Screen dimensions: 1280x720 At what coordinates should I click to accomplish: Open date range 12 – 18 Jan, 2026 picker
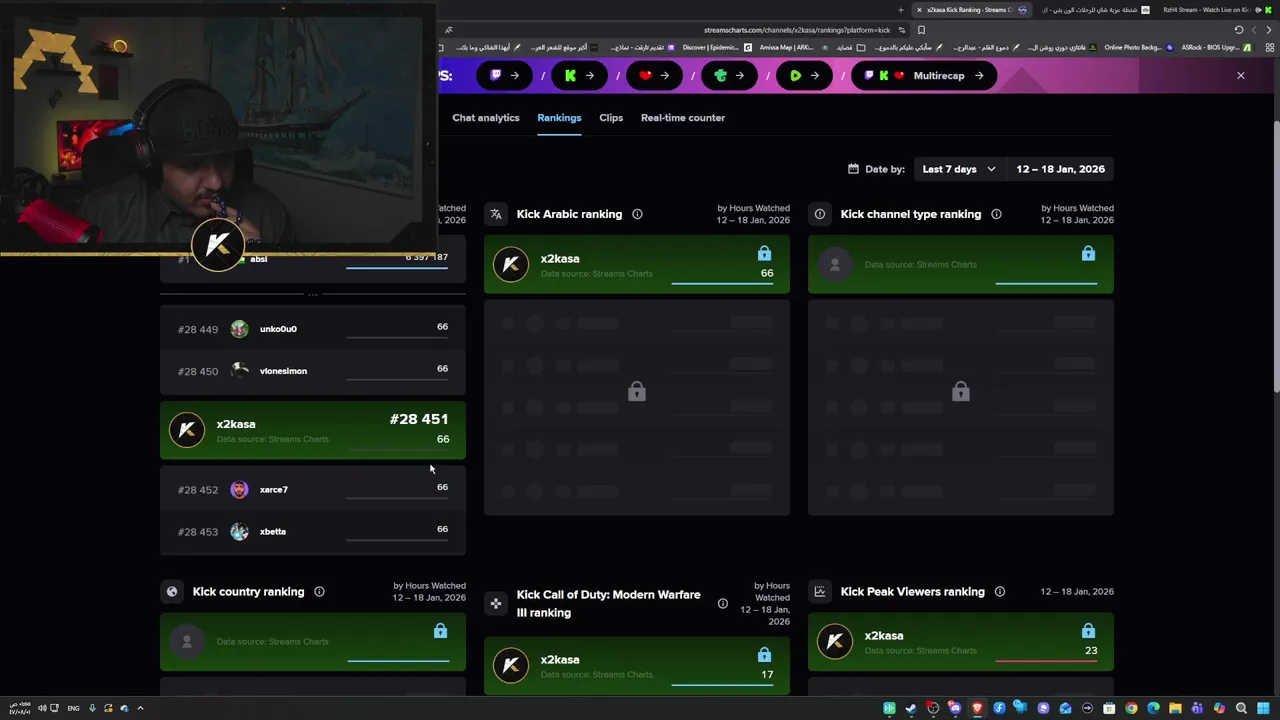pyautogui.click(x=1060, y=169)
